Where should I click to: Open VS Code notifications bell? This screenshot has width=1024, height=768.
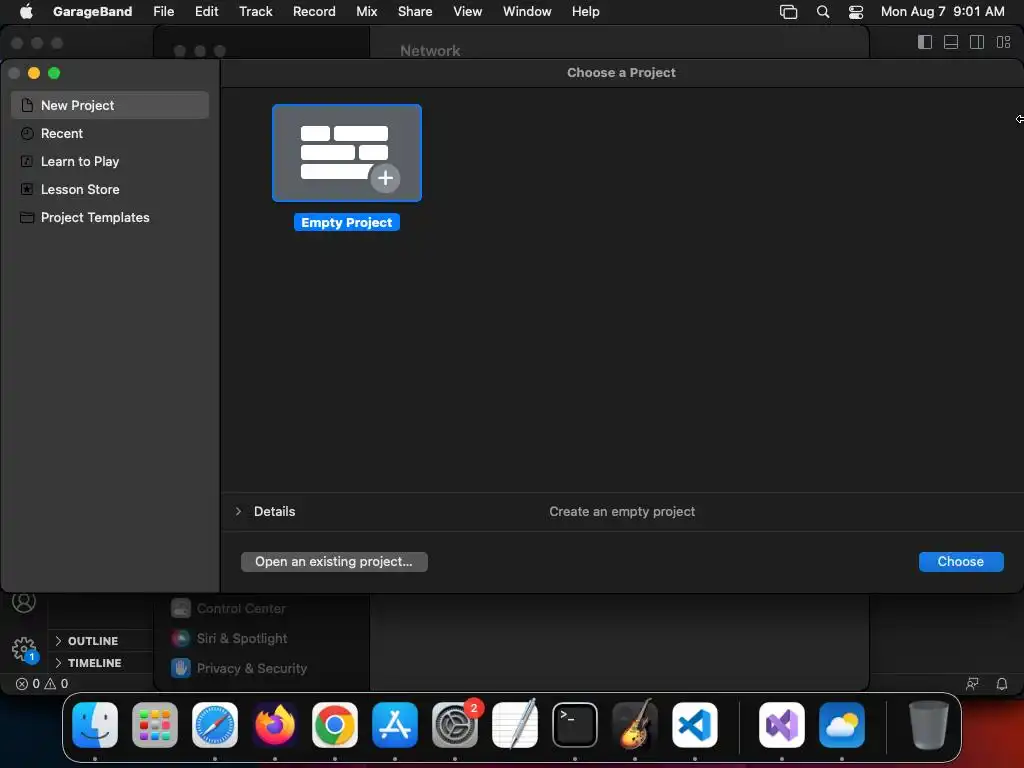point(1002,684)
